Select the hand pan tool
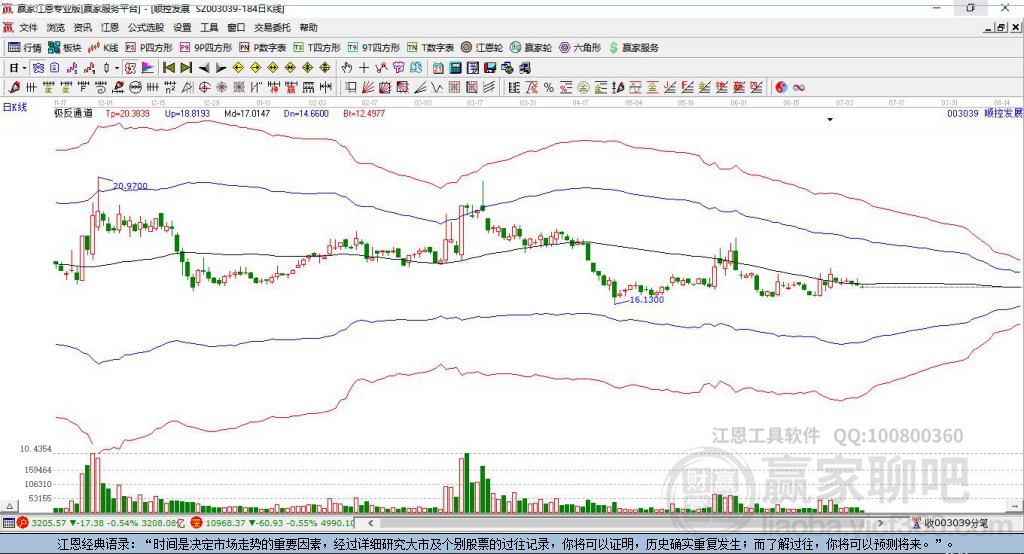The height and width of the screenshot is (554, 1024). pyautogui.click(x=346, y=68)
